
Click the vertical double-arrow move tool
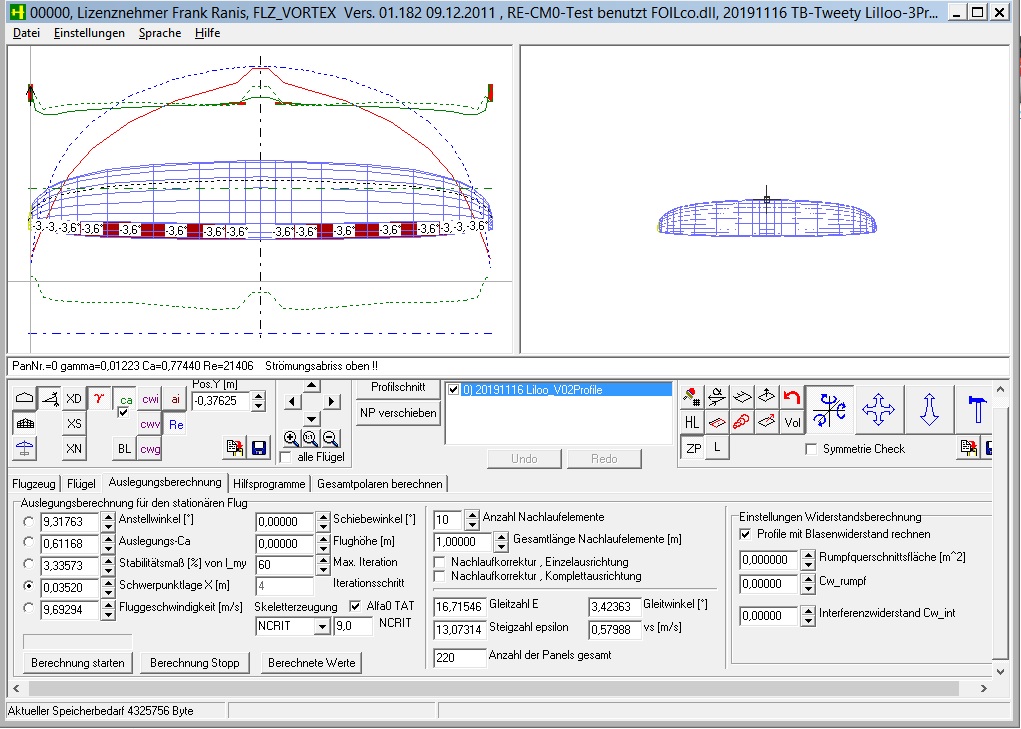point(929,409)
